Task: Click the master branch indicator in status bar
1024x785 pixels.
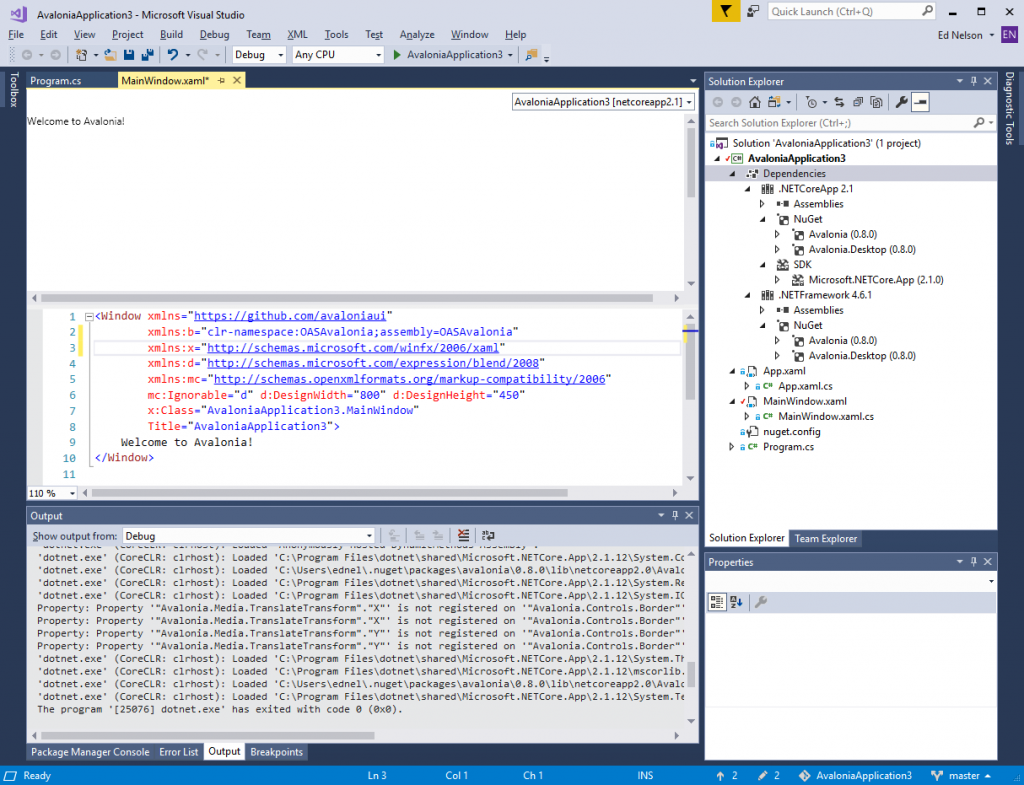Action: (x=963, y=775)
